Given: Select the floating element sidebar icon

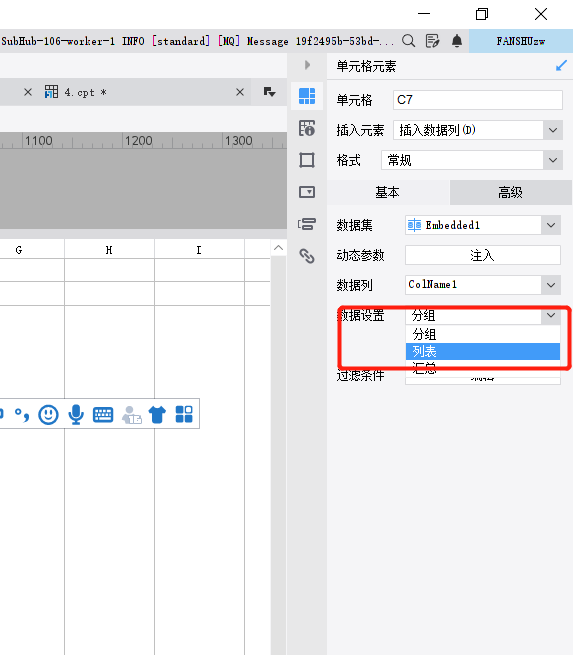Looking at the screenshot, I should [x=307, y=160].
